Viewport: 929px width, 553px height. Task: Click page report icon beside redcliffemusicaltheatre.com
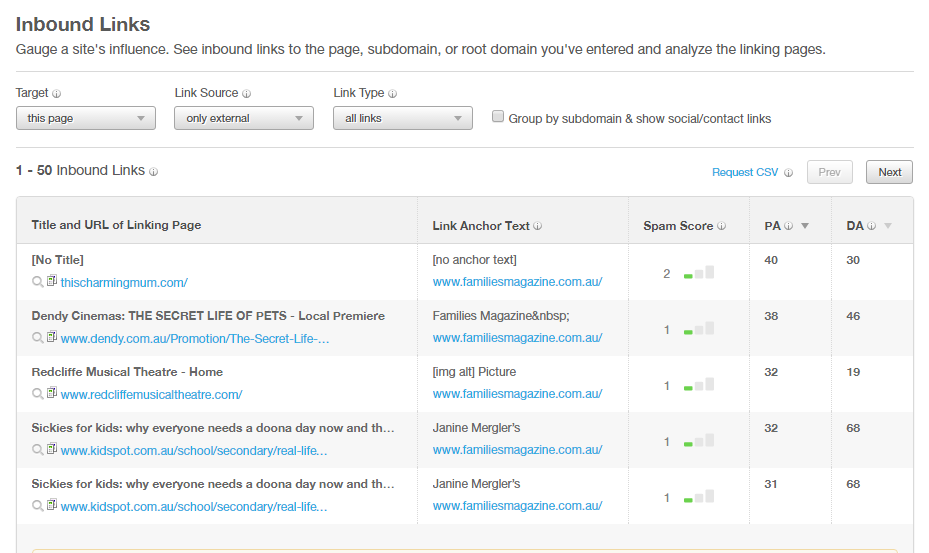(x=52, y=392)
